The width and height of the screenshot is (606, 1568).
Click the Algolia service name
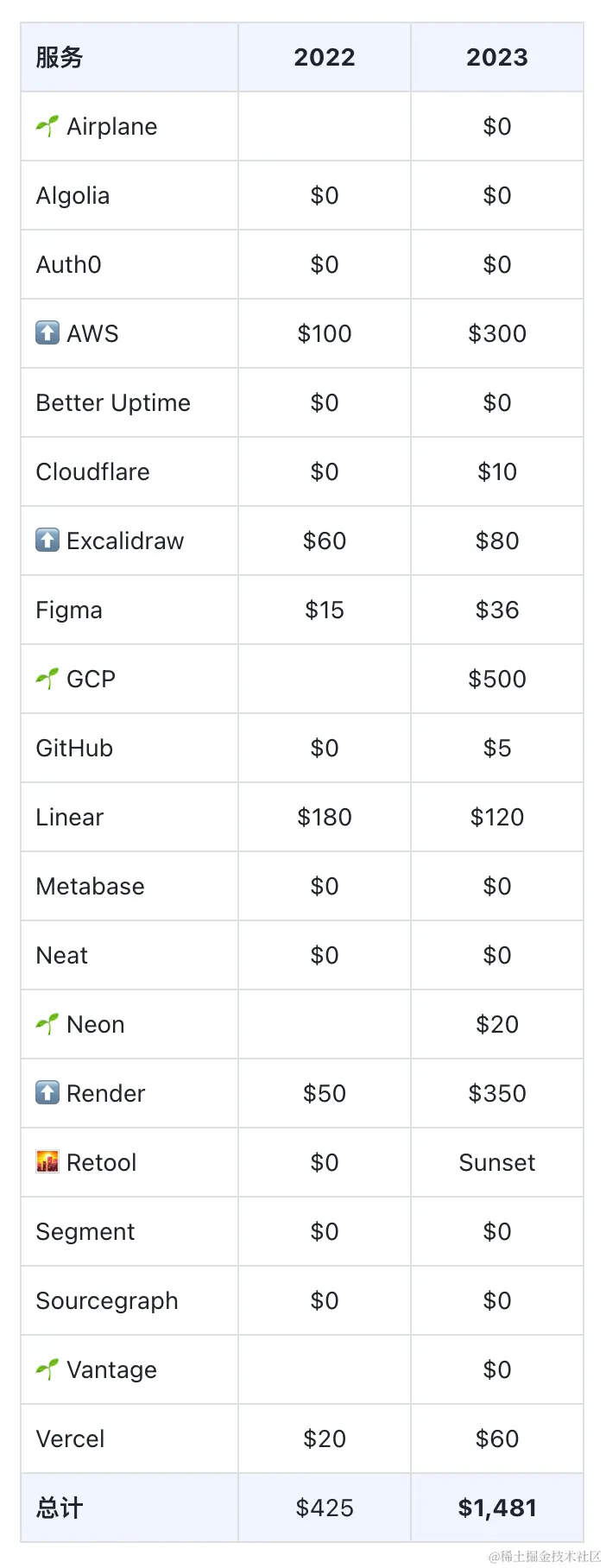click(73, 196)
